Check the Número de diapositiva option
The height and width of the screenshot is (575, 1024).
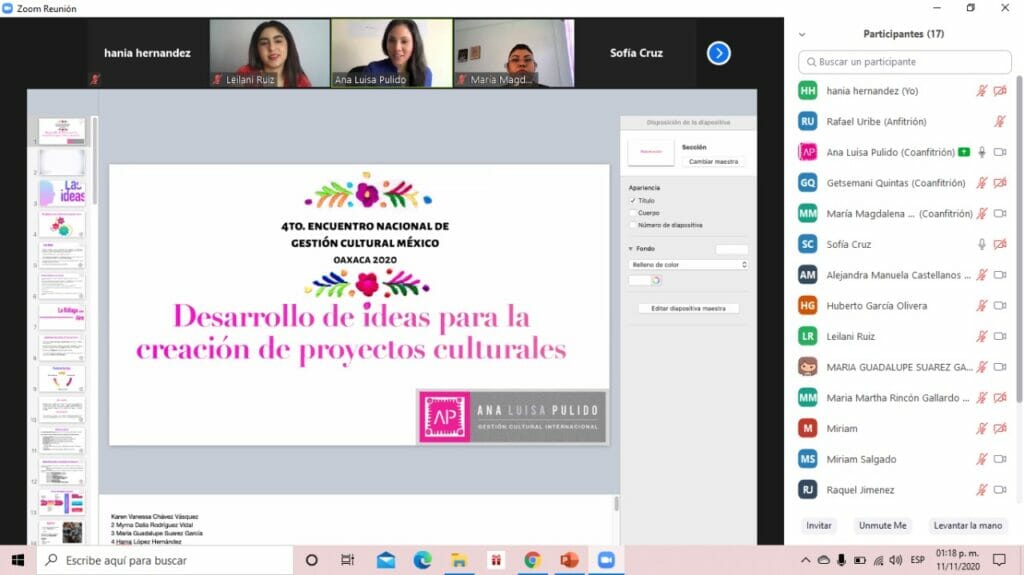(633, 225)
